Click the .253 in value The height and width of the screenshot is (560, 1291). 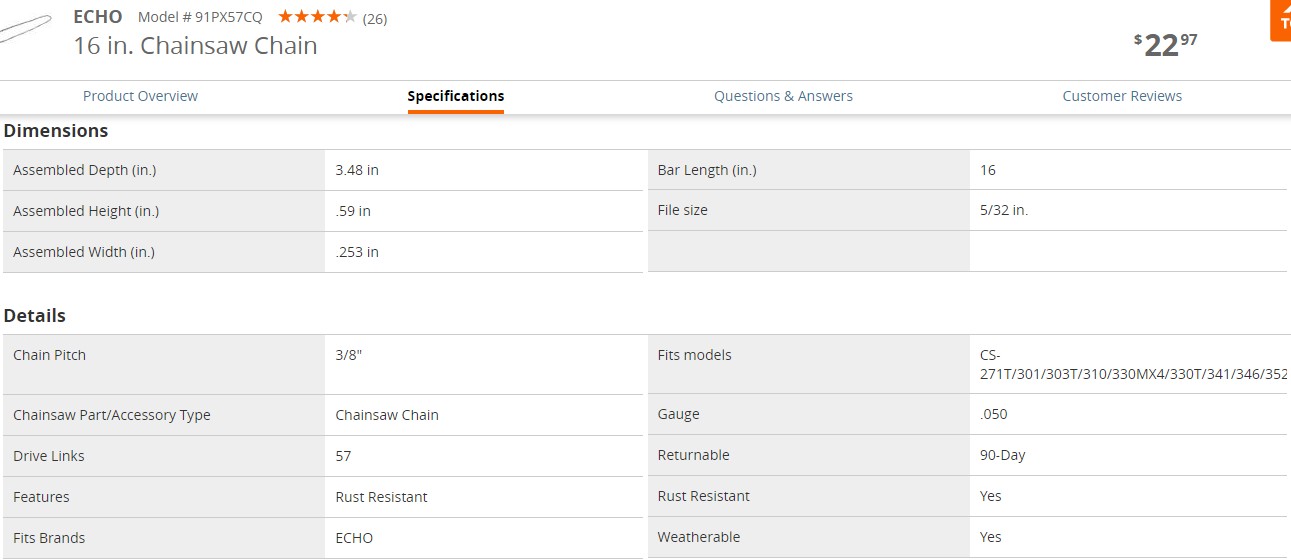tap(357, 252)
